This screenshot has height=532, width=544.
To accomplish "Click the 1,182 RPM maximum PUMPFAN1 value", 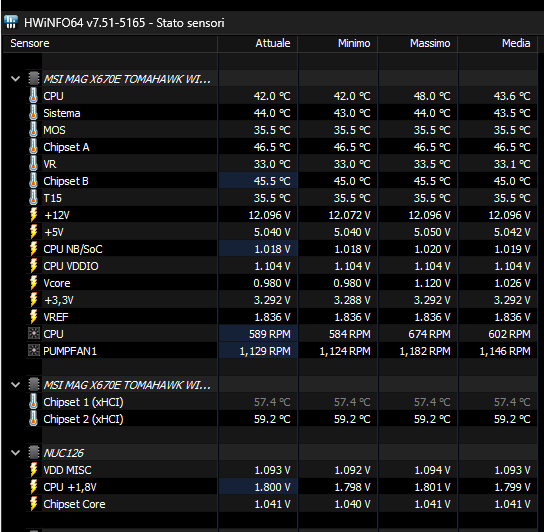I will pos(425,351).
